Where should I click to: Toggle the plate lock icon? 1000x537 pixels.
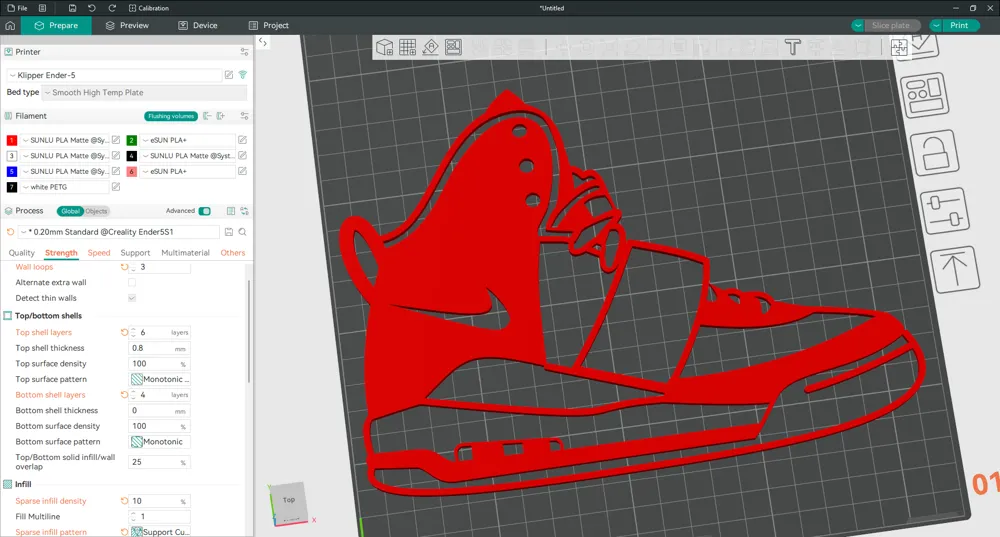click(934, 152)
